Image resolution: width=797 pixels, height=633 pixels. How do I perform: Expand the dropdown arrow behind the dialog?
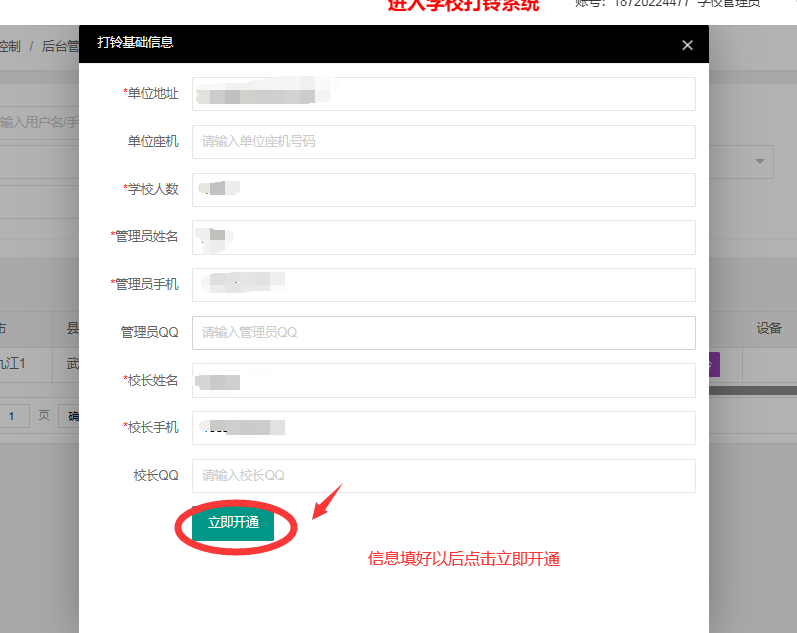(760, 162)
